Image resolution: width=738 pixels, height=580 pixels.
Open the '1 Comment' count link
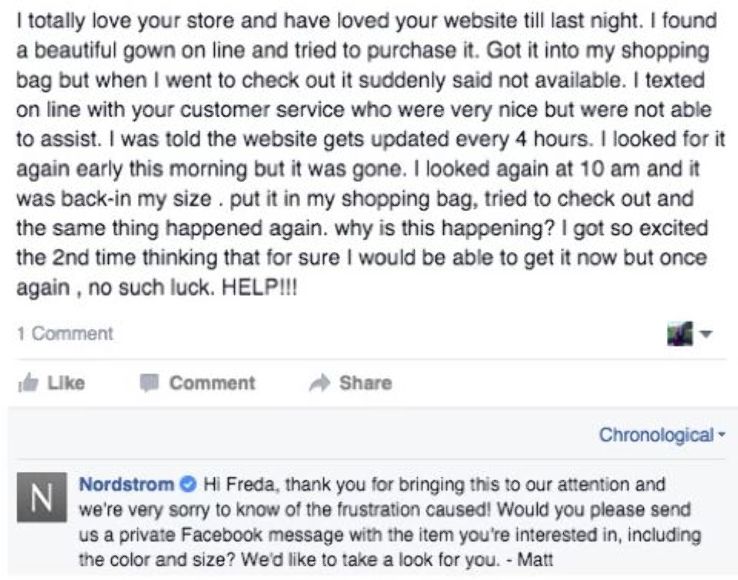(x=65, y=333)
